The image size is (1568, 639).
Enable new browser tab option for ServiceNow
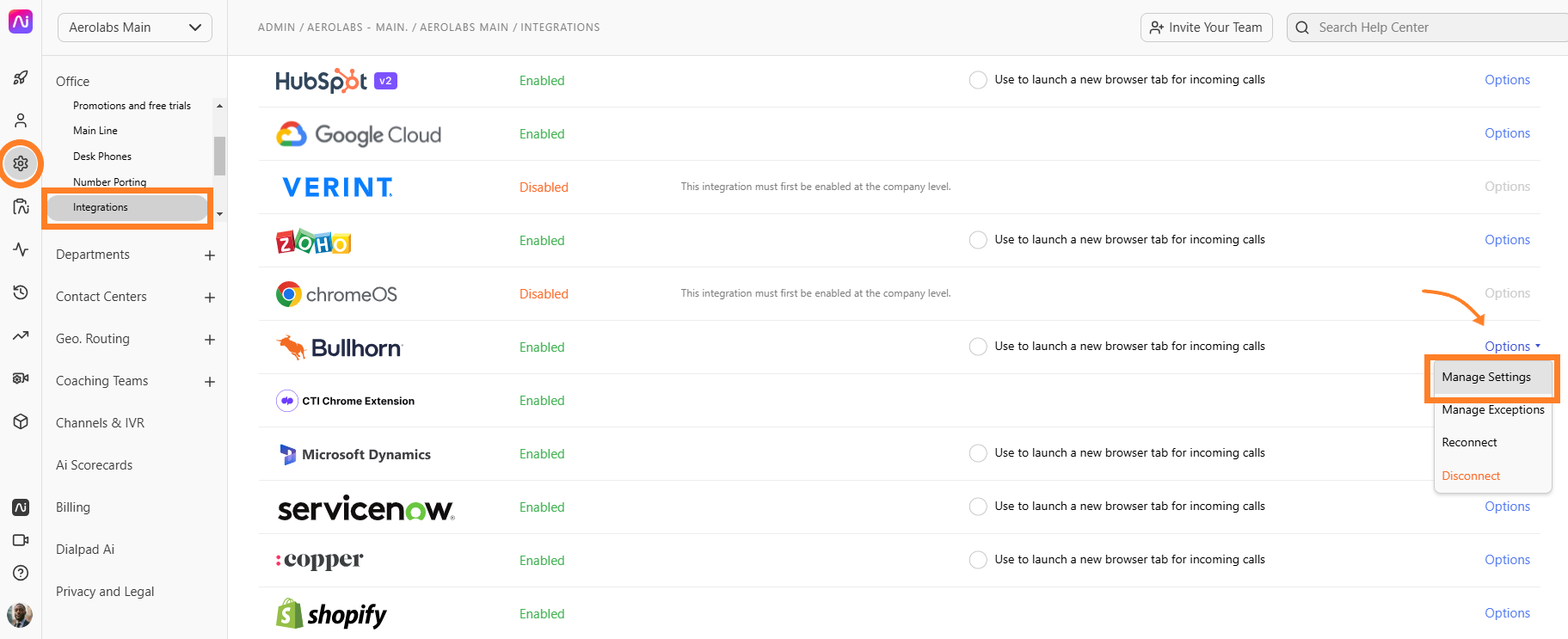[978, 507]
